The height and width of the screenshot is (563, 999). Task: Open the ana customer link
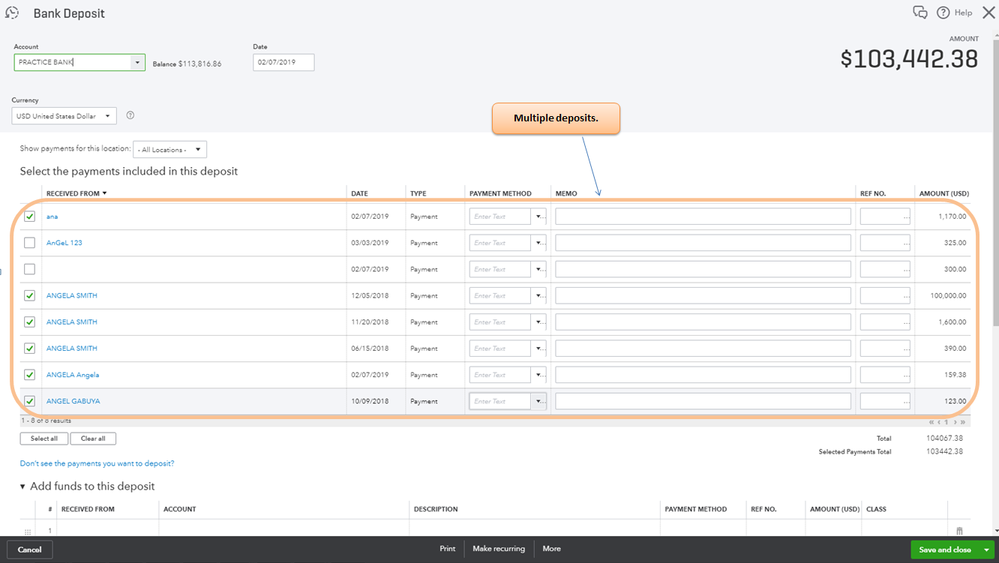tap(52, 217)
